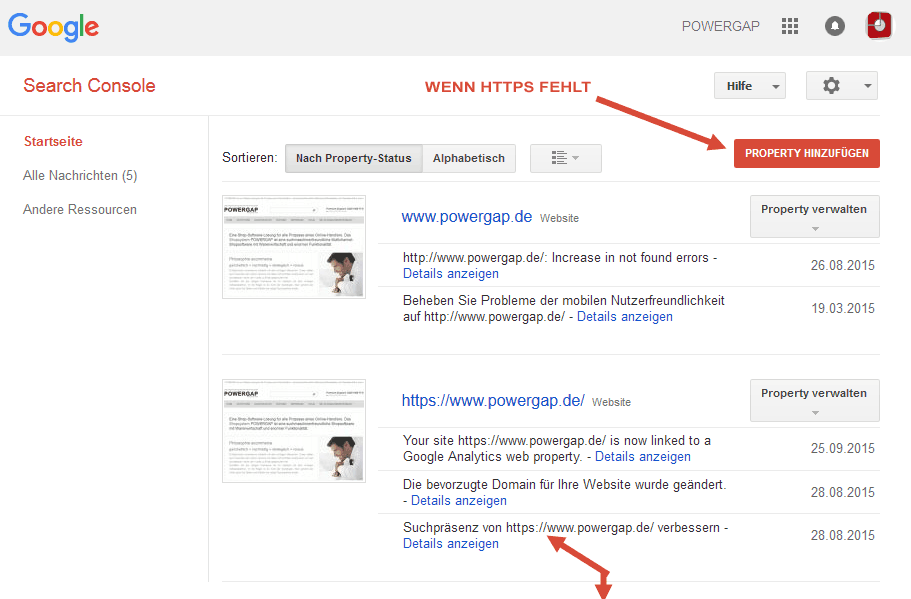Image resolution: width=911 pixels, height=599 pixels.
Task: Click thumbnail of www.powergap.de property
Action: (294, 247)
